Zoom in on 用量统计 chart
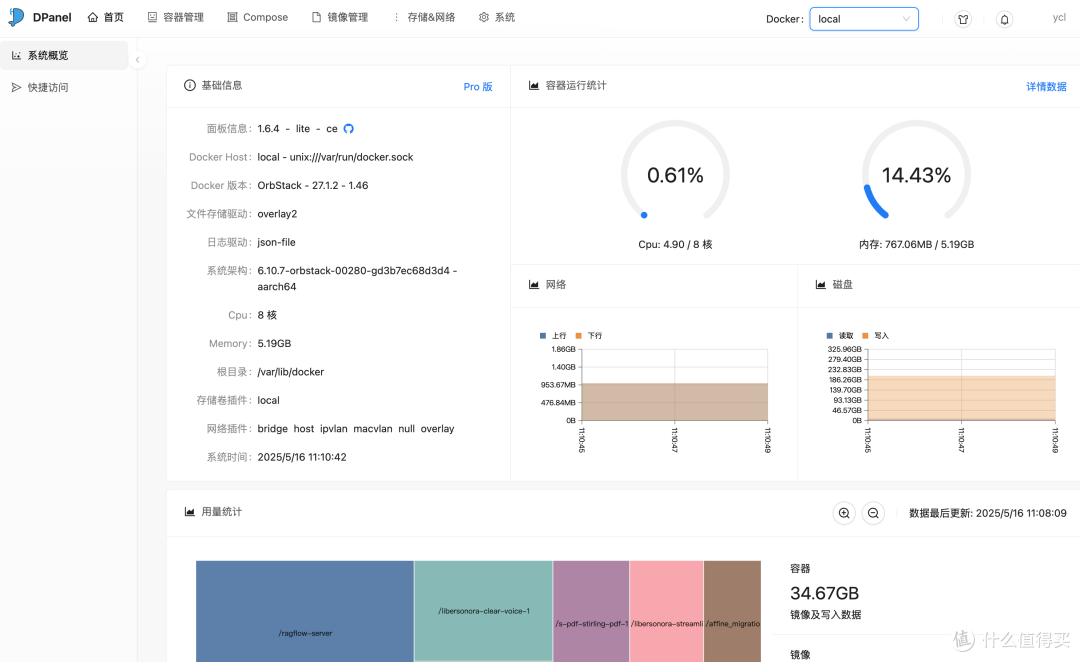The image size is (1080, 662). click(844, 512)
